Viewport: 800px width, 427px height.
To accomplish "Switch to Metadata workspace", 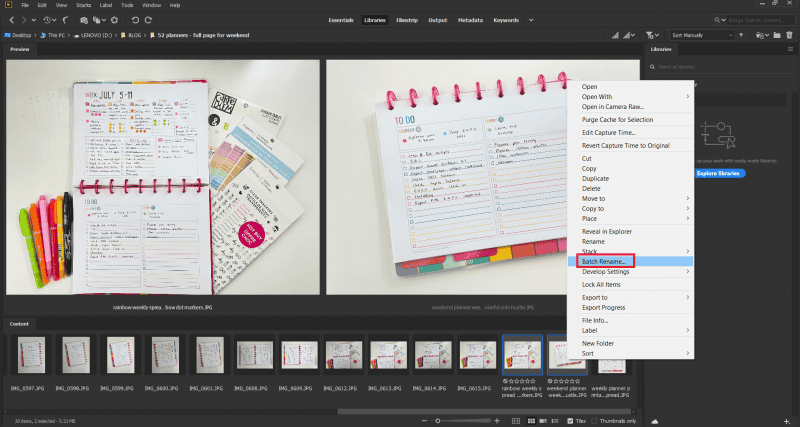I will point(470,20).
